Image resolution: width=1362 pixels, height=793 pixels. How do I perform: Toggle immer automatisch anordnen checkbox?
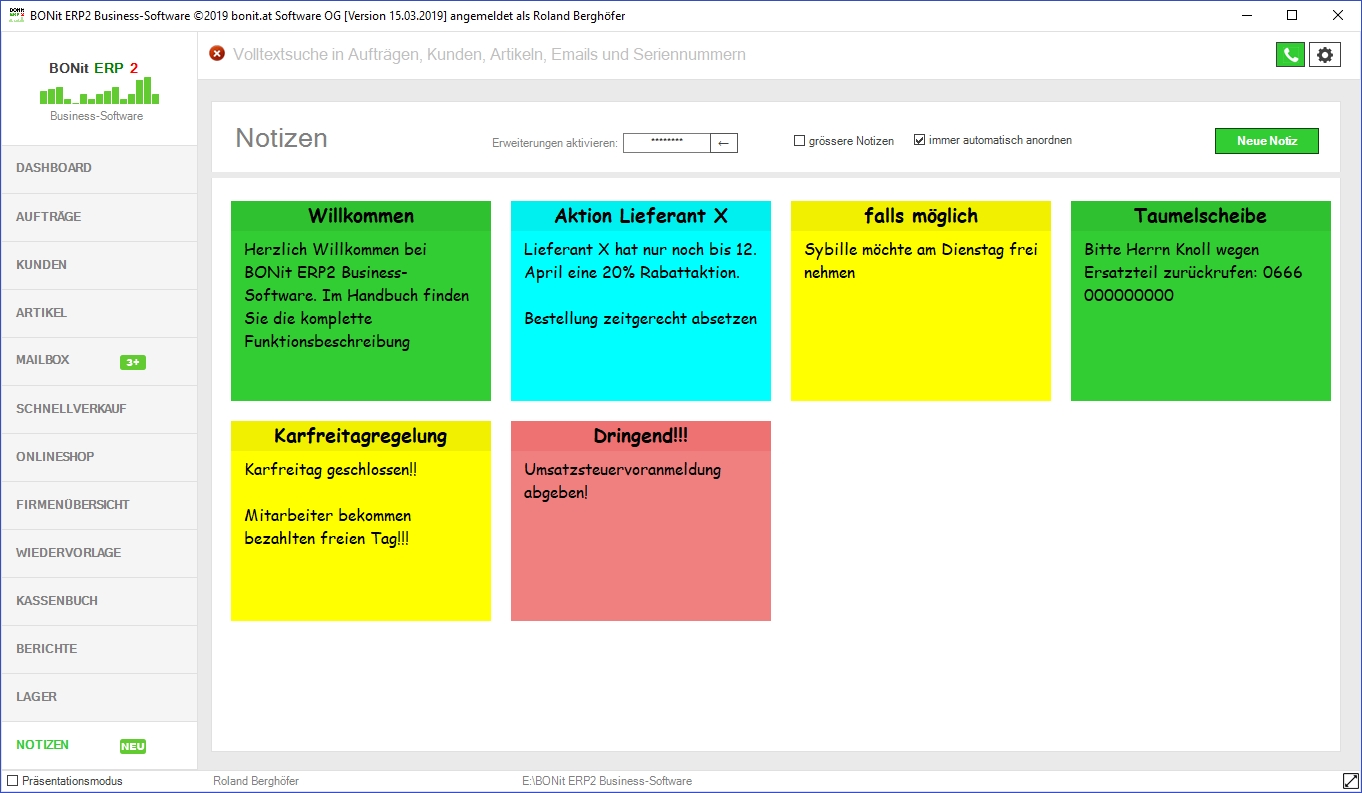pyautogui.click(x=919, y=141)
